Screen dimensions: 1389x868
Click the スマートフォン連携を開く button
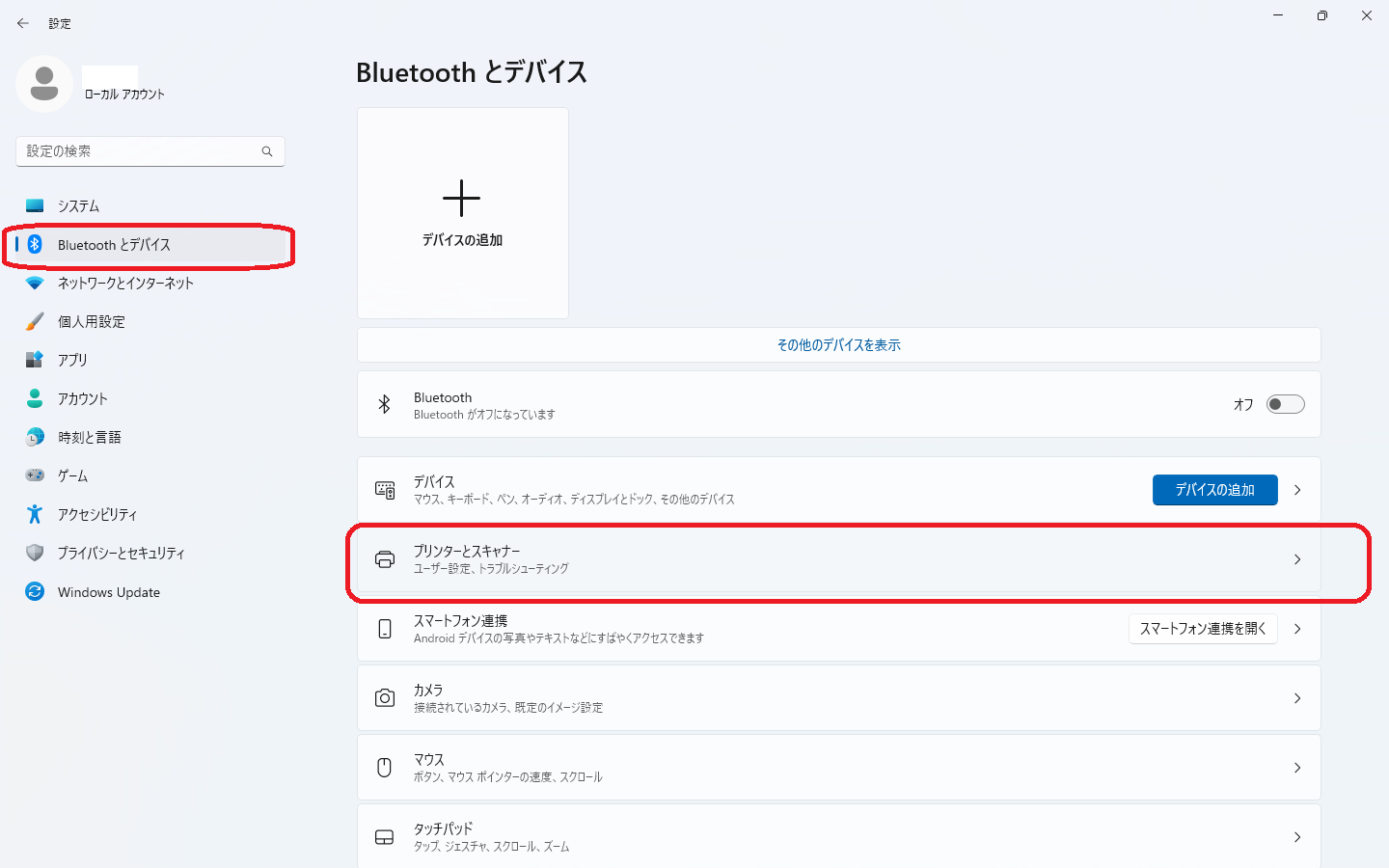tap(1203, 629)
